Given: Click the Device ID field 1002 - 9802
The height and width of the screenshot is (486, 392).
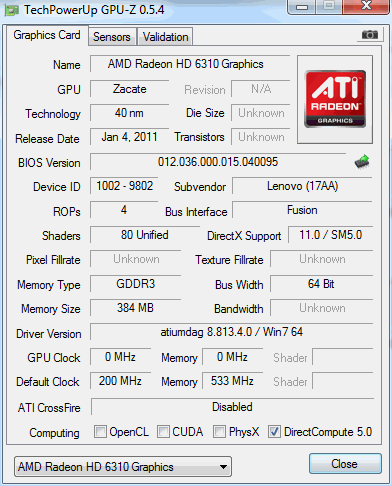Looking at the screenshot, I should tap(124, 186).
